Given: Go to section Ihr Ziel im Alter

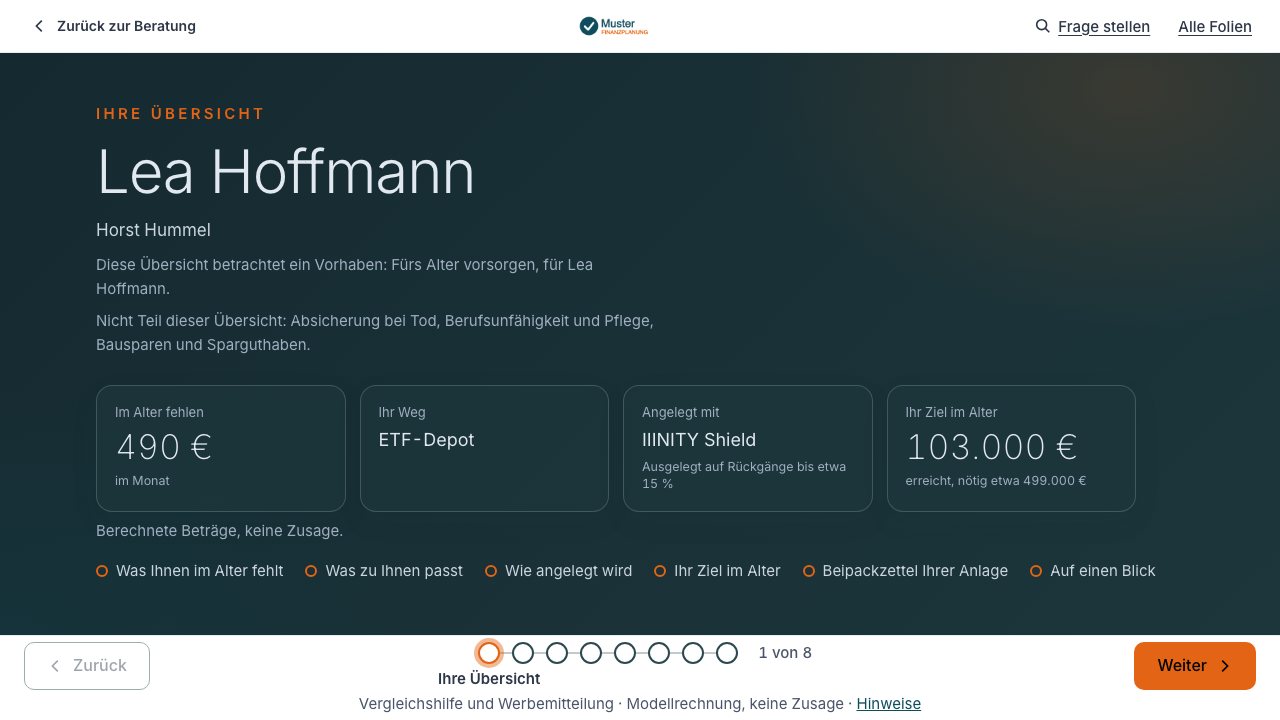Looking at the screenshot, I should pyautogui.click(x=717, y=571).
